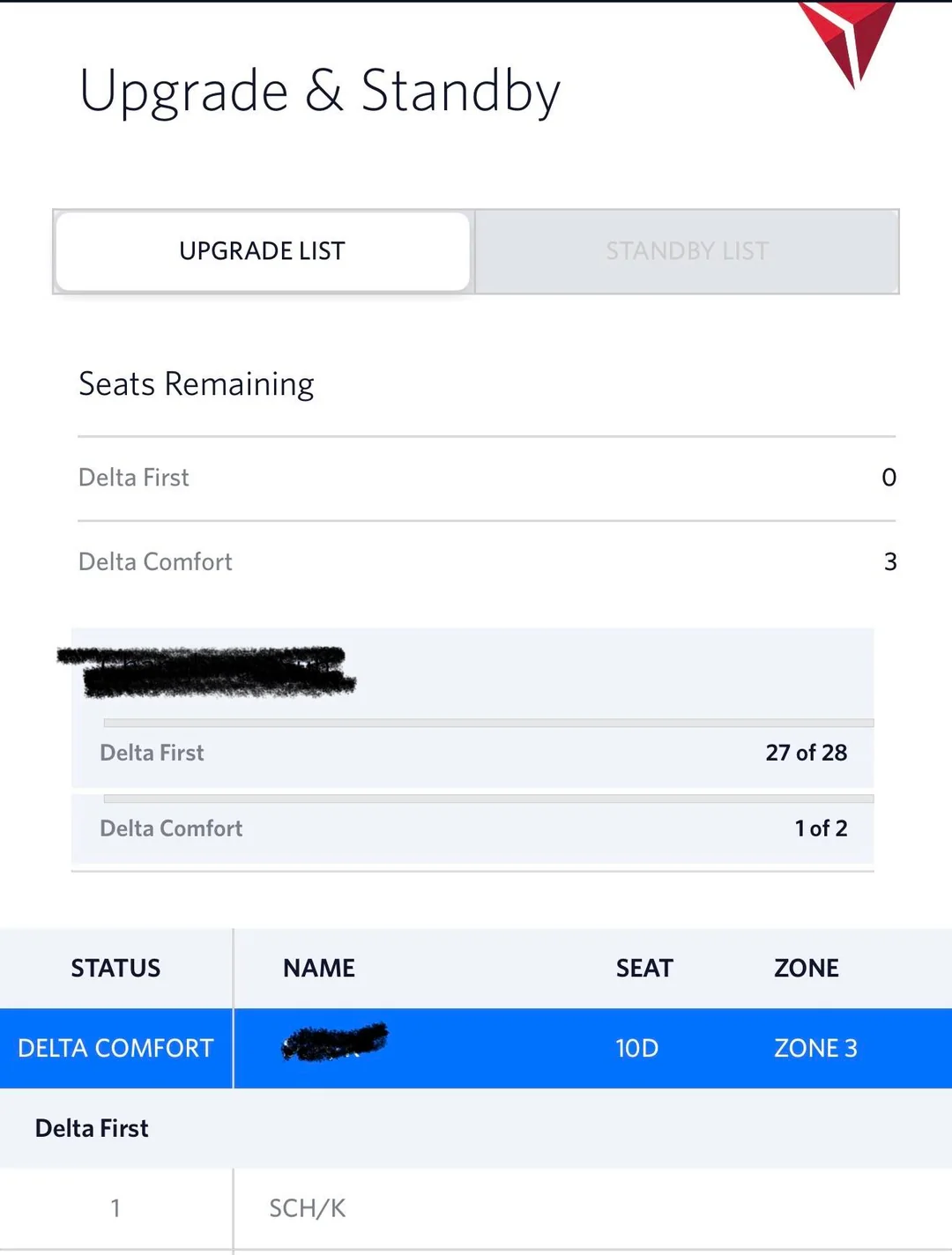Select the Delta First 27 of 28 position
This screenshot has width=952, height=1255.
point(806,753)
